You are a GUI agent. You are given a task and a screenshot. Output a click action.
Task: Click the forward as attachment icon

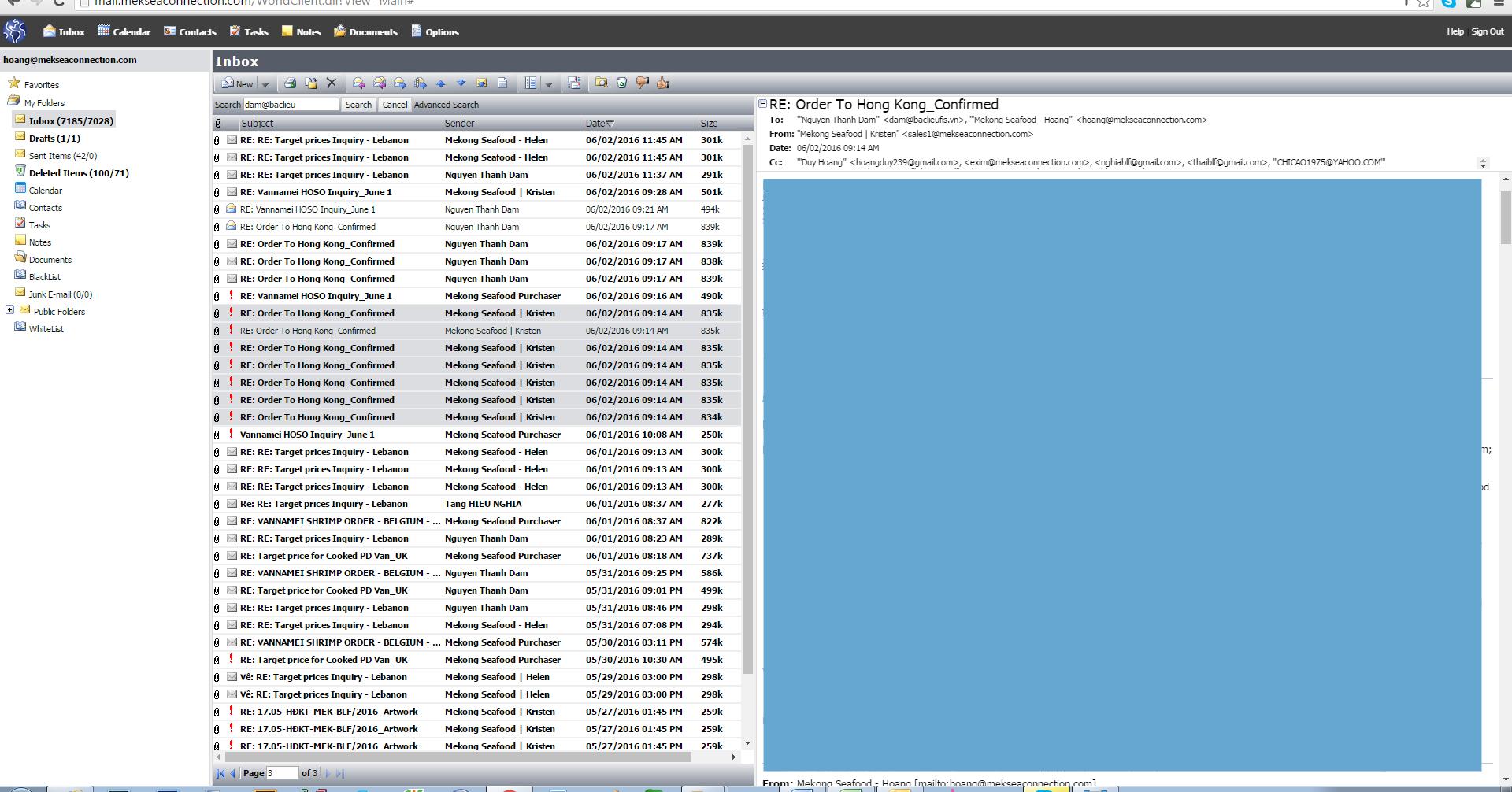(x=421, y=83)
